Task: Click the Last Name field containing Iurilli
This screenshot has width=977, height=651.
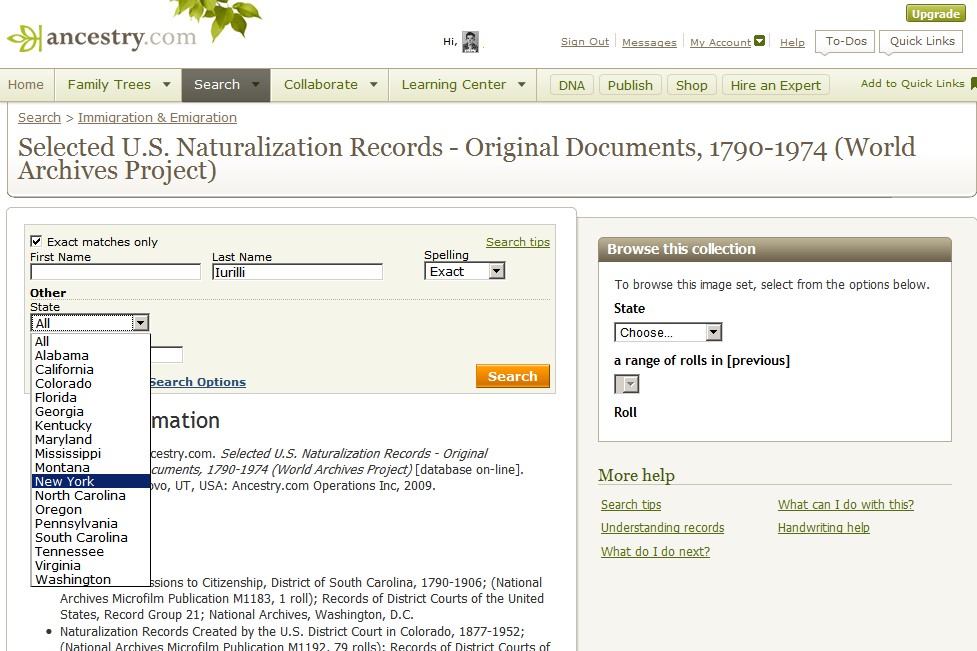Action: 297,272
